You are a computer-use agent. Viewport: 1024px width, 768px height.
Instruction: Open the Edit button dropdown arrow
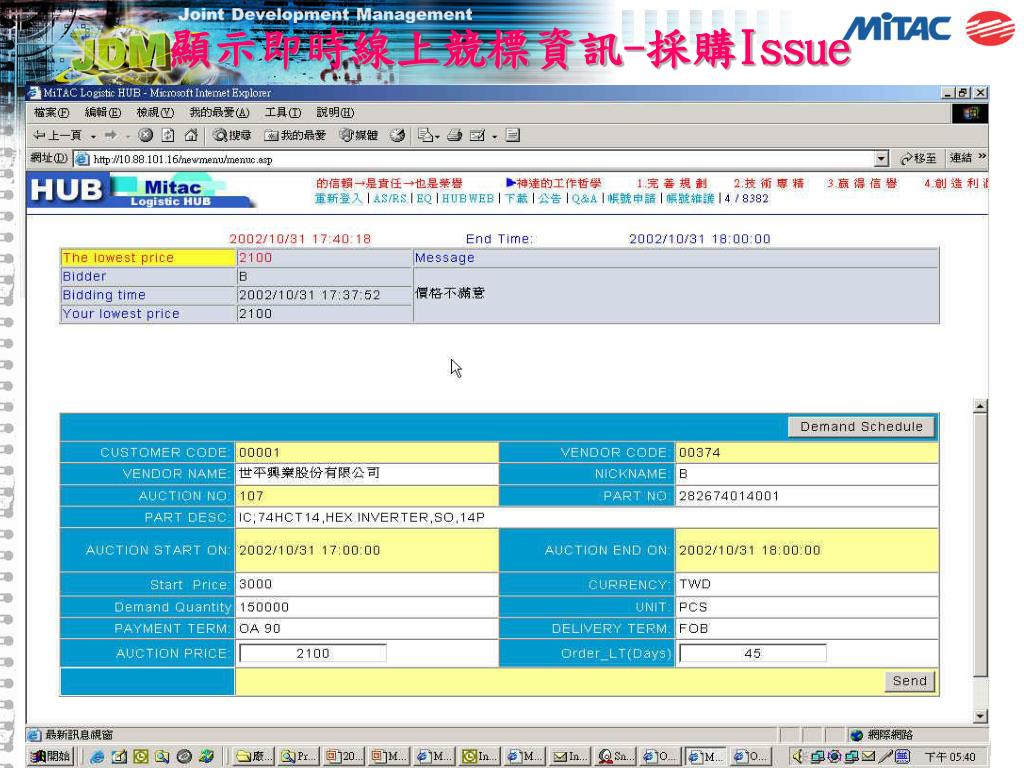click(x=494, y=136)
